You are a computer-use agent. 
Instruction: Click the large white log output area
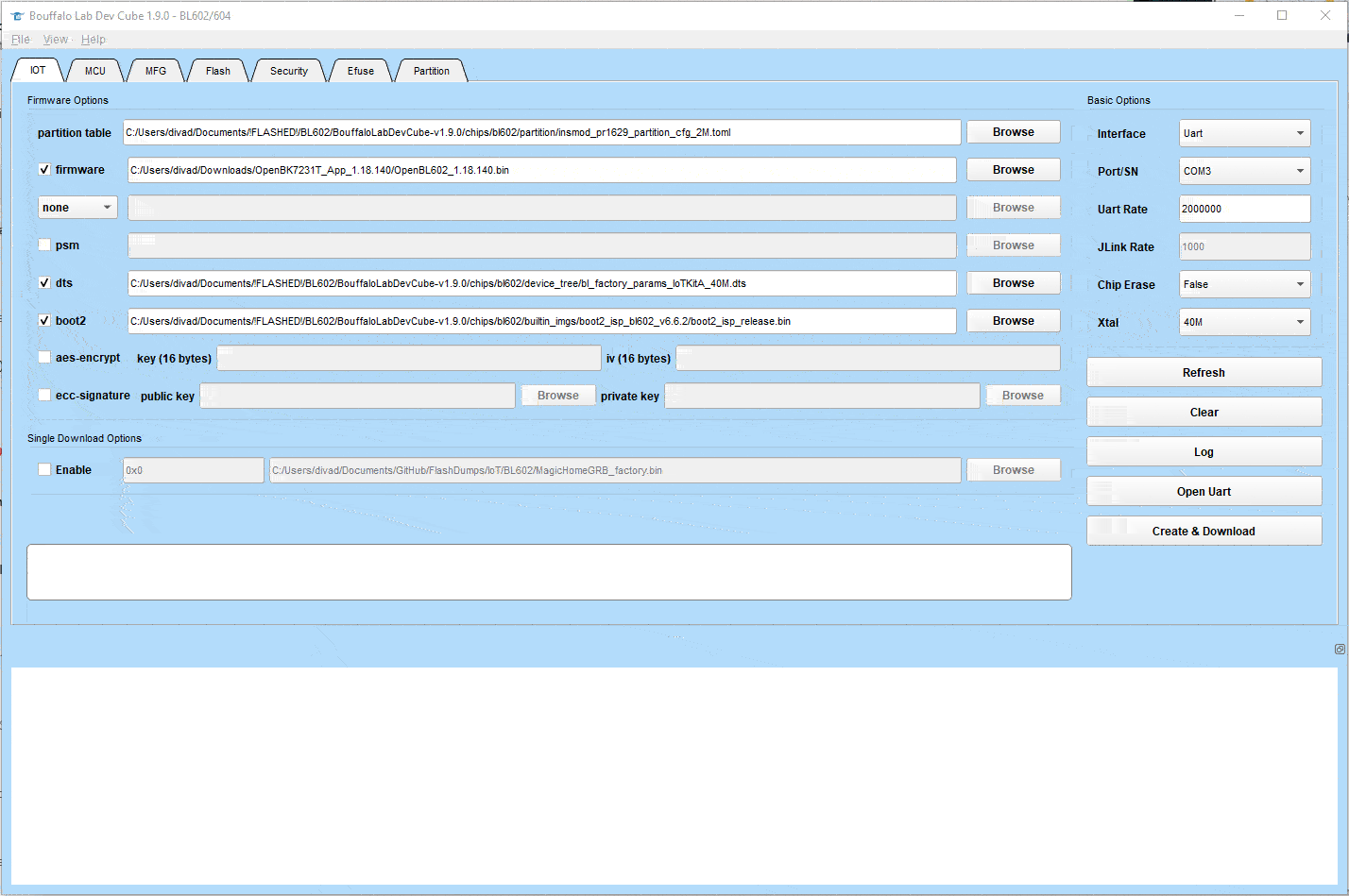674,776
